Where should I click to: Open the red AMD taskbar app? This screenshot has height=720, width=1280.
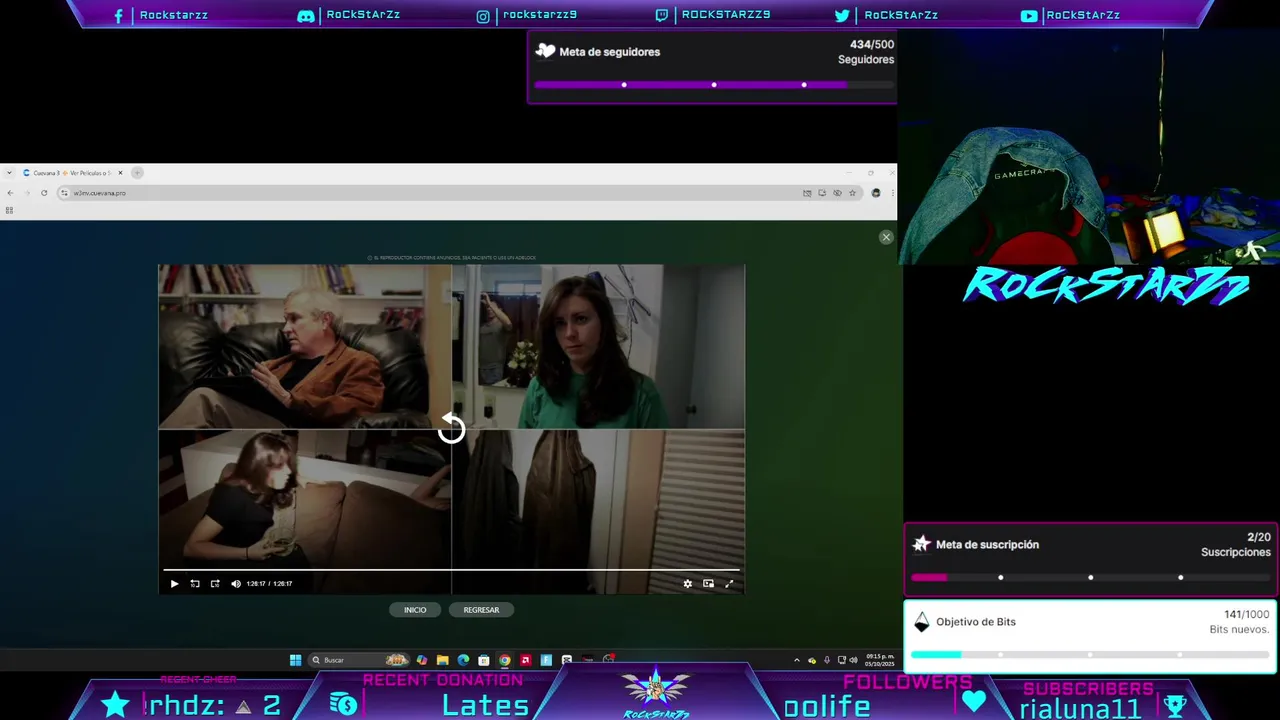[525, 660]
